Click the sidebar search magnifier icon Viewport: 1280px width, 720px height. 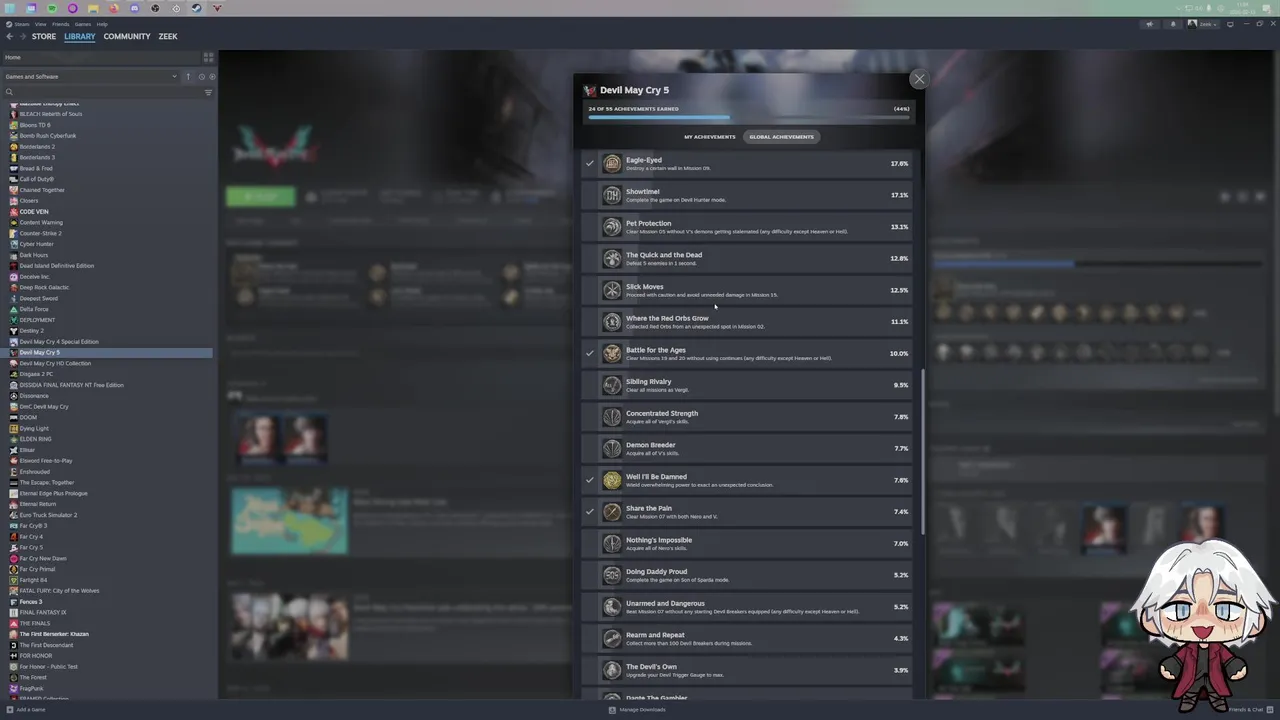pos(9,92)
